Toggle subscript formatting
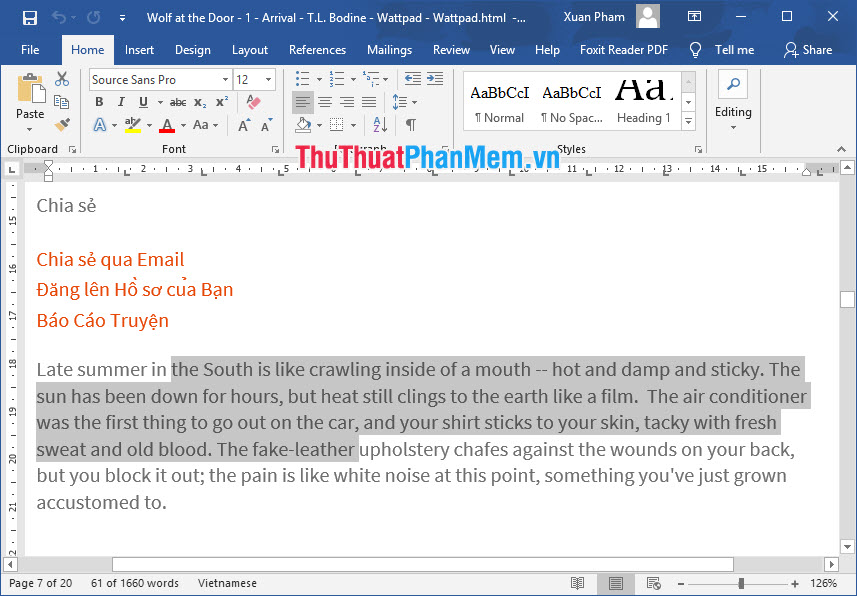The height and width of the screenshot is (596, 857). 199,102
